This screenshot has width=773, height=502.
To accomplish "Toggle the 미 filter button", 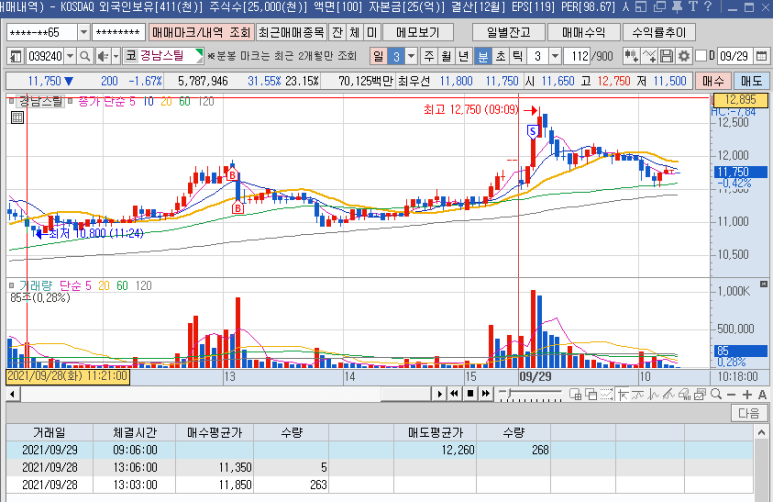I will 372,33.
